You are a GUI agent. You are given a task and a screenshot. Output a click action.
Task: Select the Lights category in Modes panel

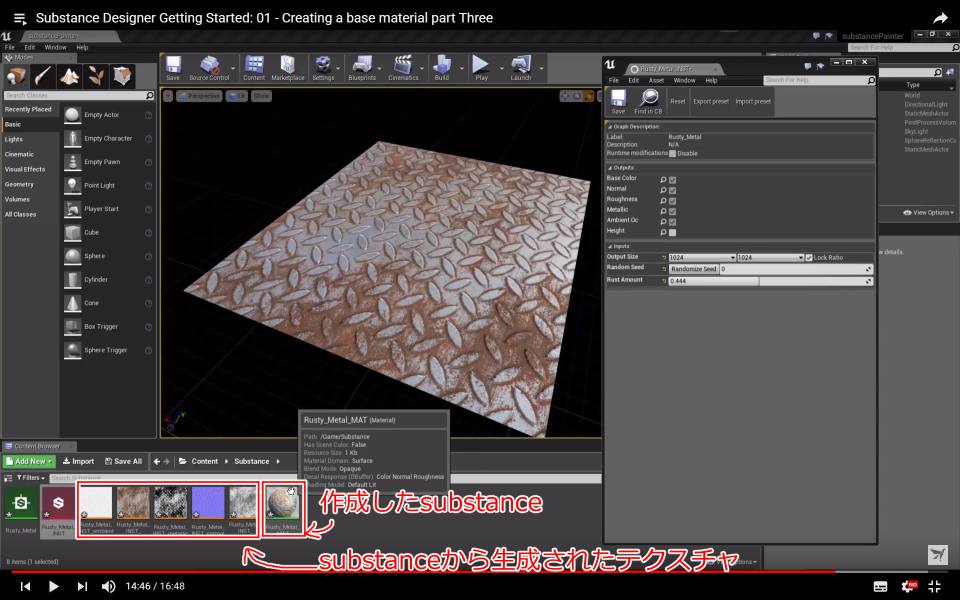click(x=13, y=140)
